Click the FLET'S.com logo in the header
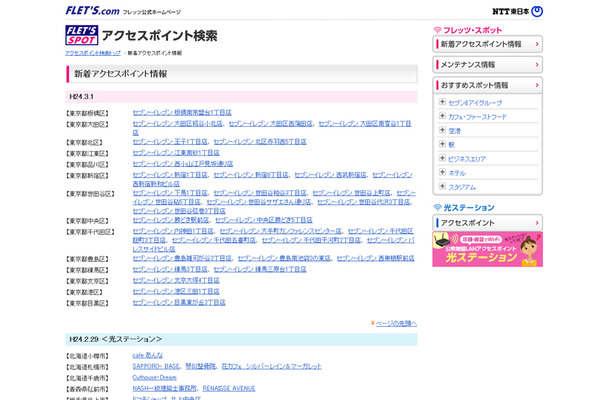610x400 pixels. tap(92, 11)
